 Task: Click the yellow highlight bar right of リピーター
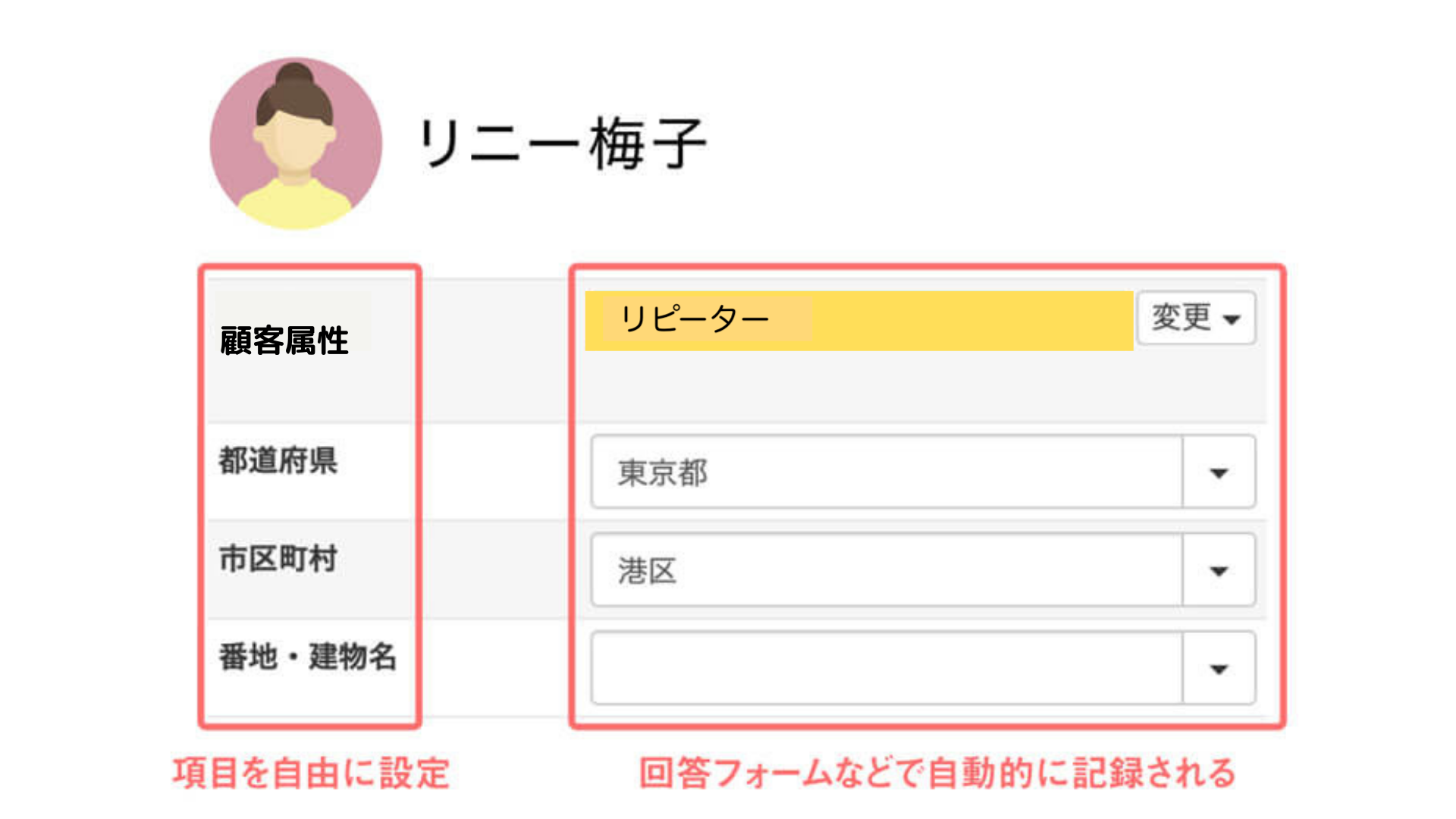pyautogui.click(x=971, y=320)
